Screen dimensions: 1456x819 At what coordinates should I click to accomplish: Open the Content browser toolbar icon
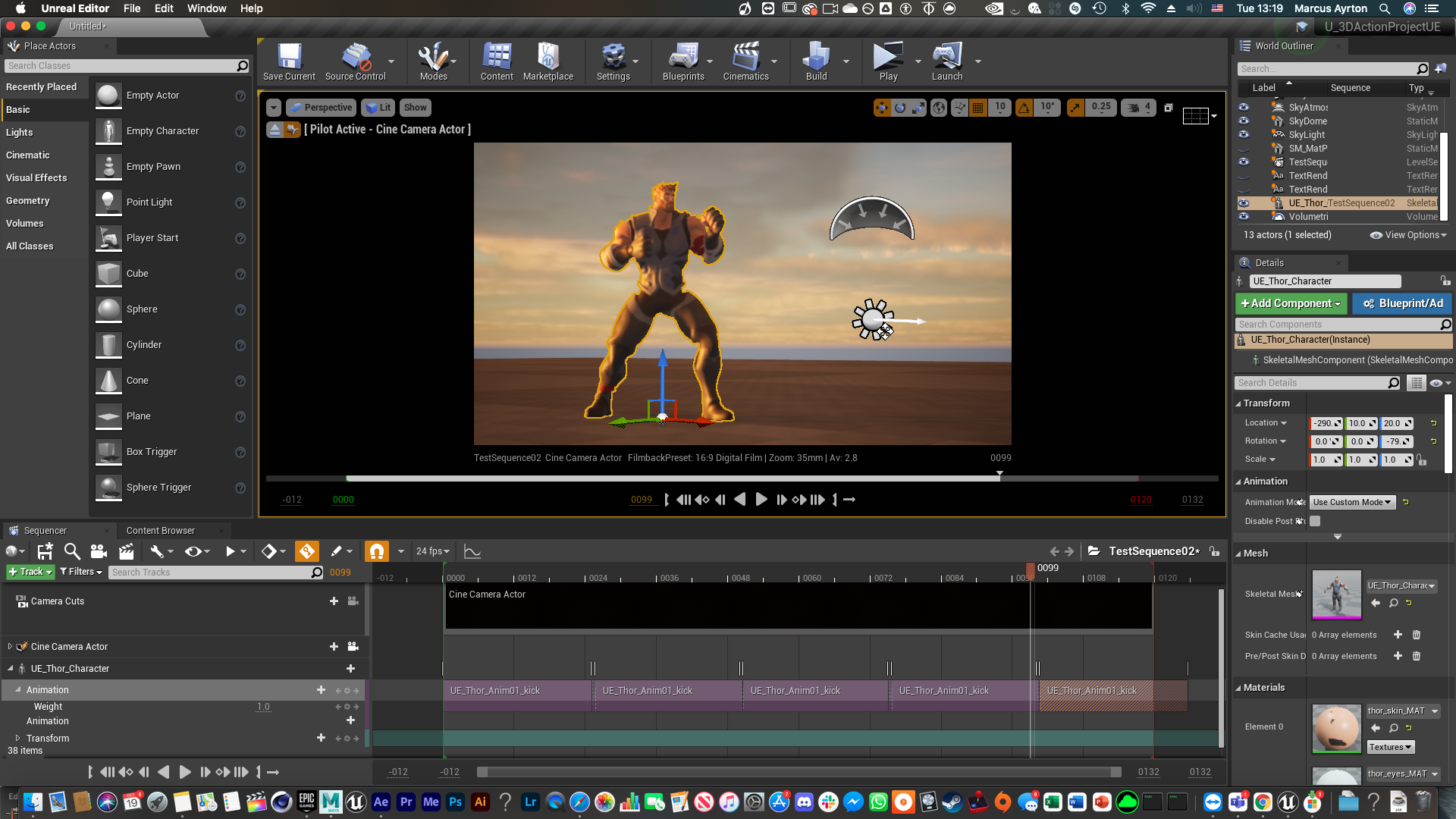click(497, 62)
